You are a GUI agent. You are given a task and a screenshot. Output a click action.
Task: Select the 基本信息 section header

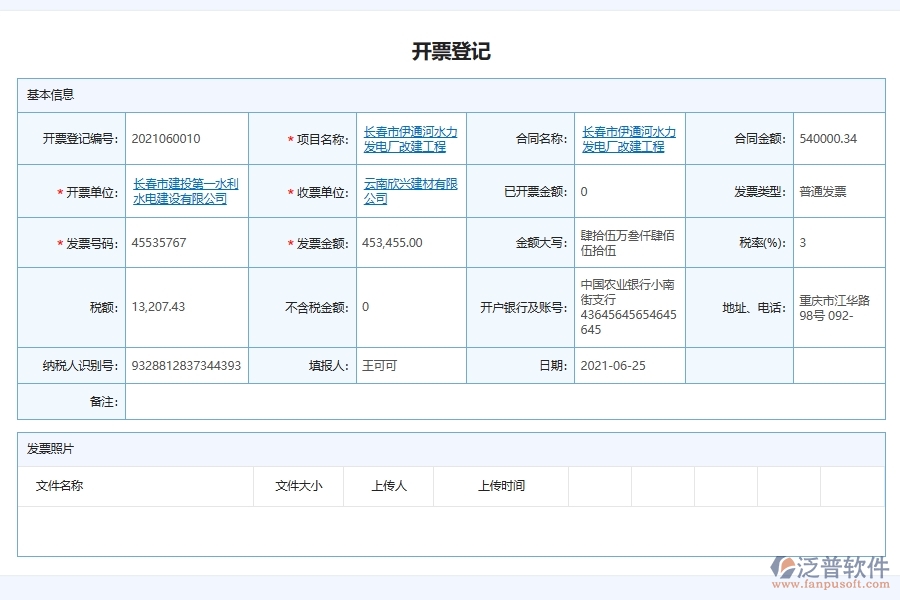[x=47, y=95]
